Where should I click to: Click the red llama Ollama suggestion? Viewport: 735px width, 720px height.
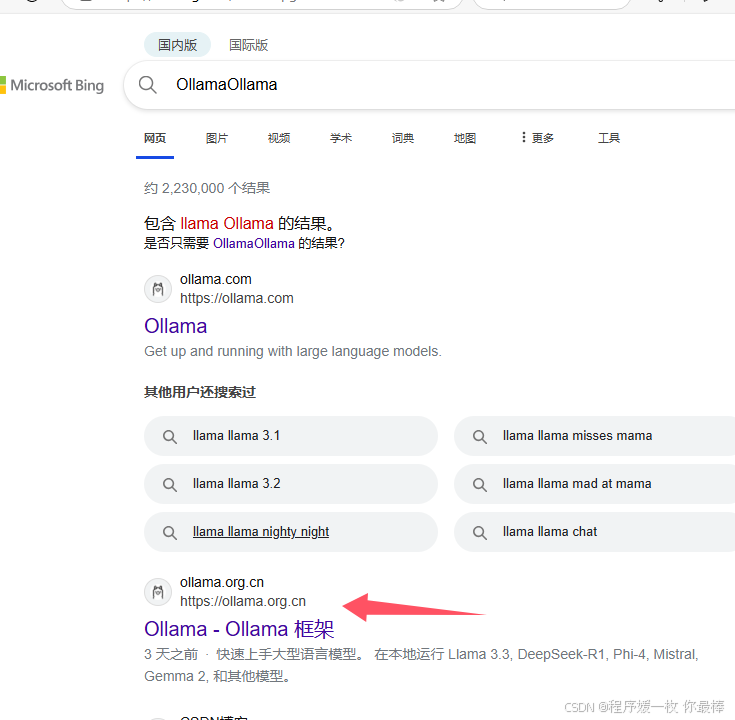point(227,223)
